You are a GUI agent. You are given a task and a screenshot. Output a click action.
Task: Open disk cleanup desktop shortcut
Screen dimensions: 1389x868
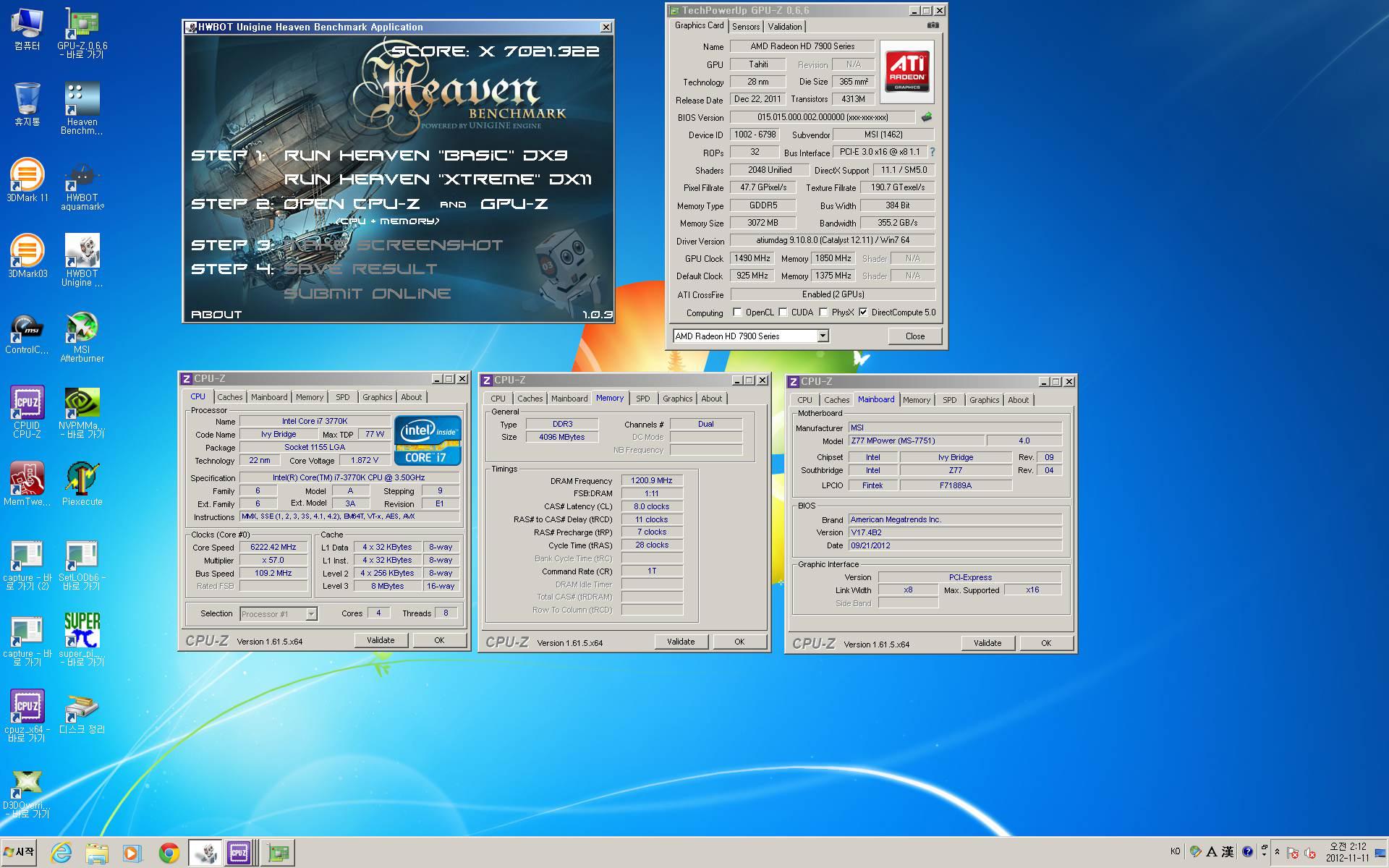click(82, 715)
